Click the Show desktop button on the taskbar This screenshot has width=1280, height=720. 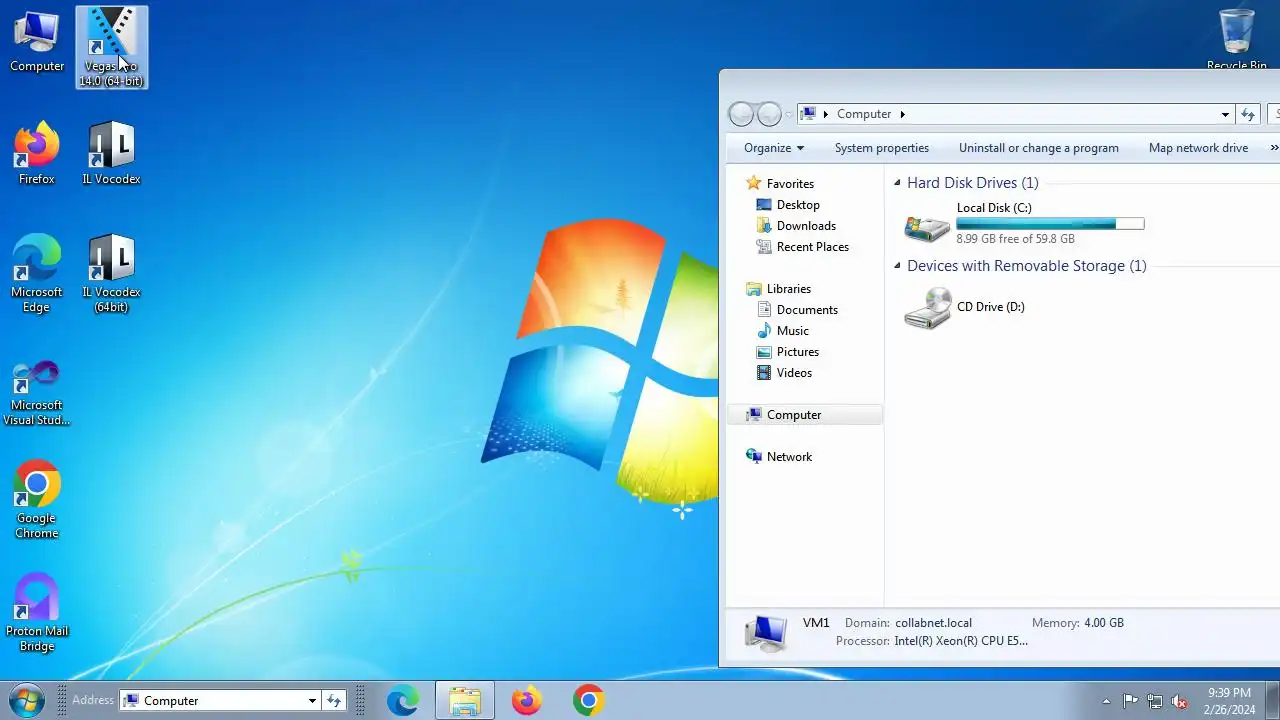tap(1272, 700)
